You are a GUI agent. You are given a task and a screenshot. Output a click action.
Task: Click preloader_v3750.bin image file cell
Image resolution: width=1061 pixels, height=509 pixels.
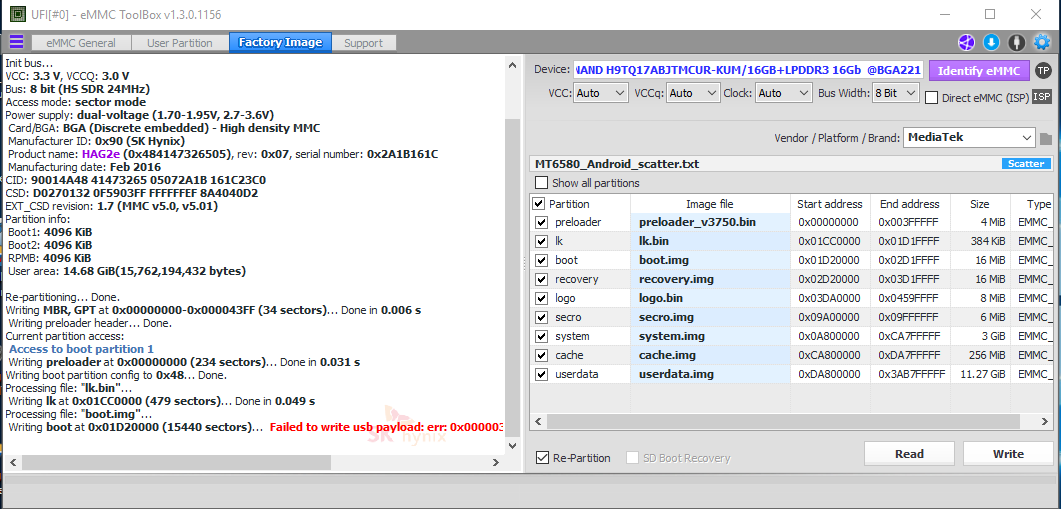click(710, 223)
